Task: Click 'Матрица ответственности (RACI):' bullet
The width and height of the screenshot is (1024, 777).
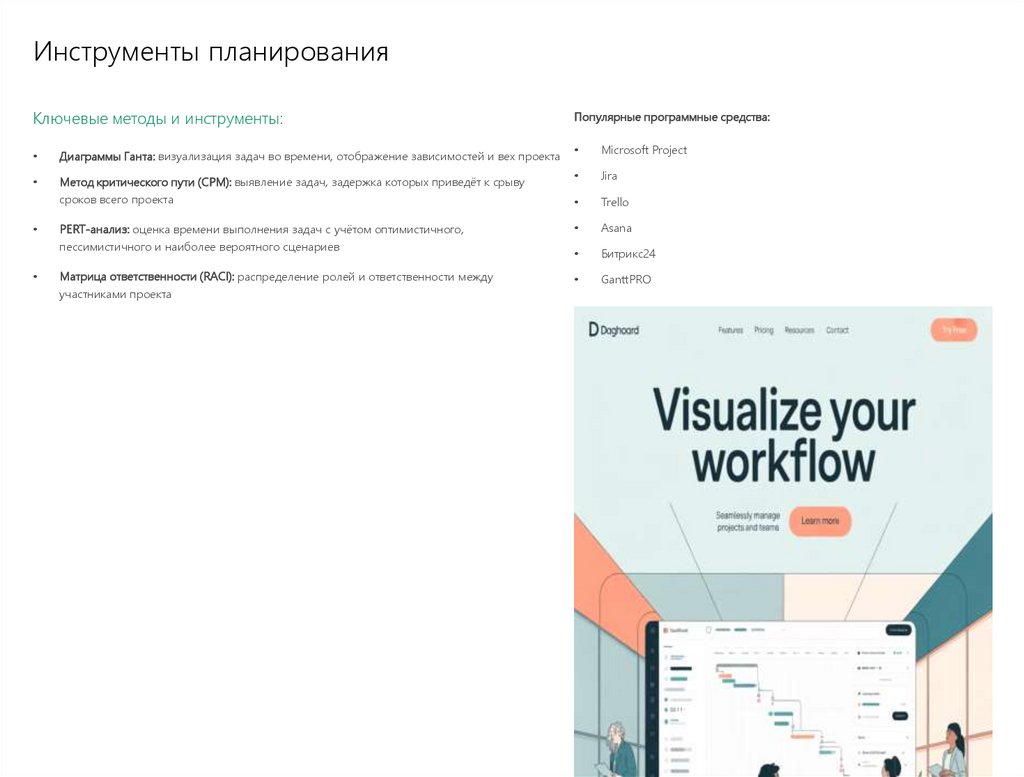Action: [147, 277]
